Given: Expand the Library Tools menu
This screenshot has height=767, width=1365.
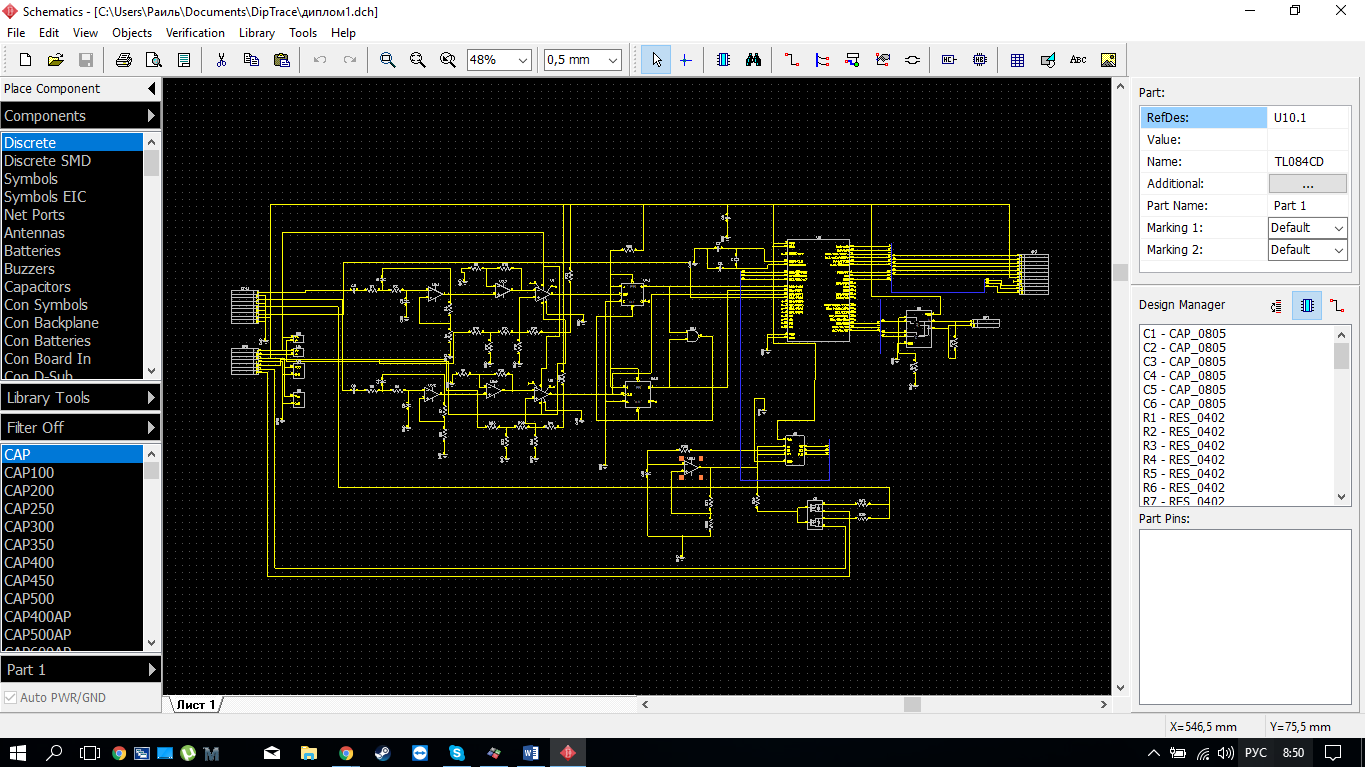Looking at the screenshot, I should click(151, 397).
